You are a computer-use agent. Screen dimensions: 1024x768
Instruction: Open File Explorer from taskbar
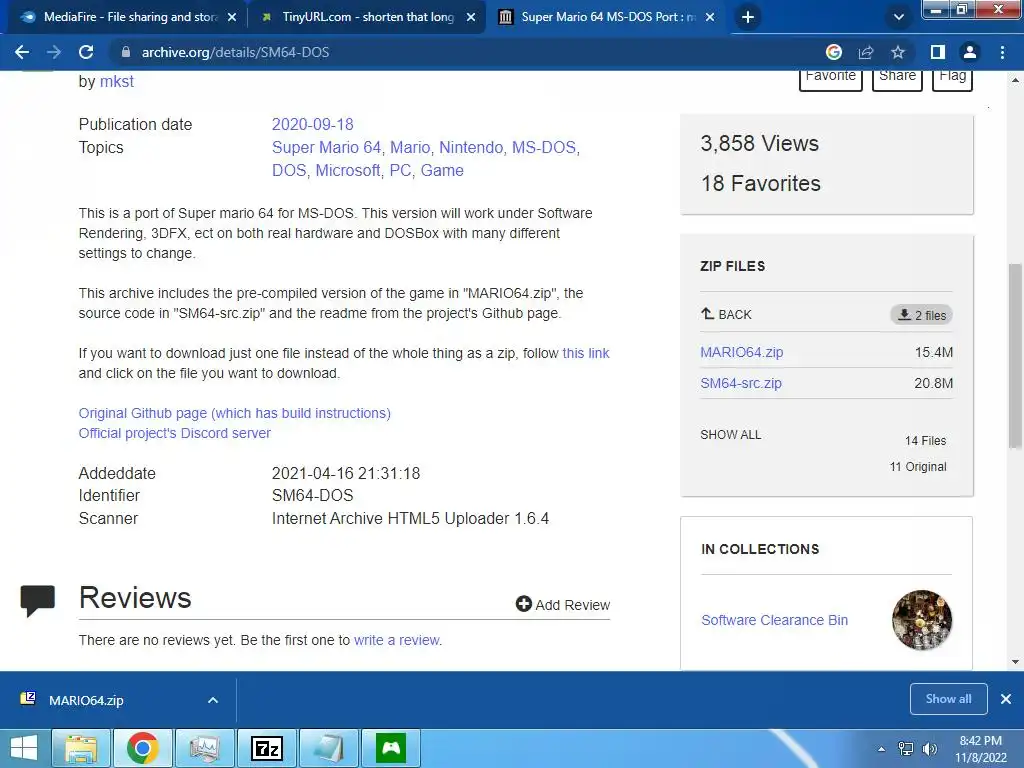point(81,748)
